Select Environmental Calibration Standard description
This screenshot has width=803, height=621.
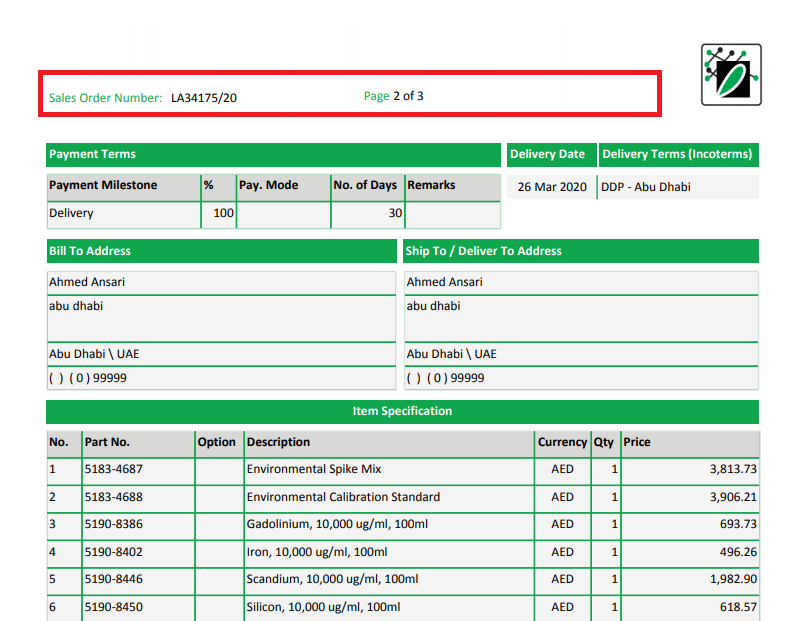point(343,497)
